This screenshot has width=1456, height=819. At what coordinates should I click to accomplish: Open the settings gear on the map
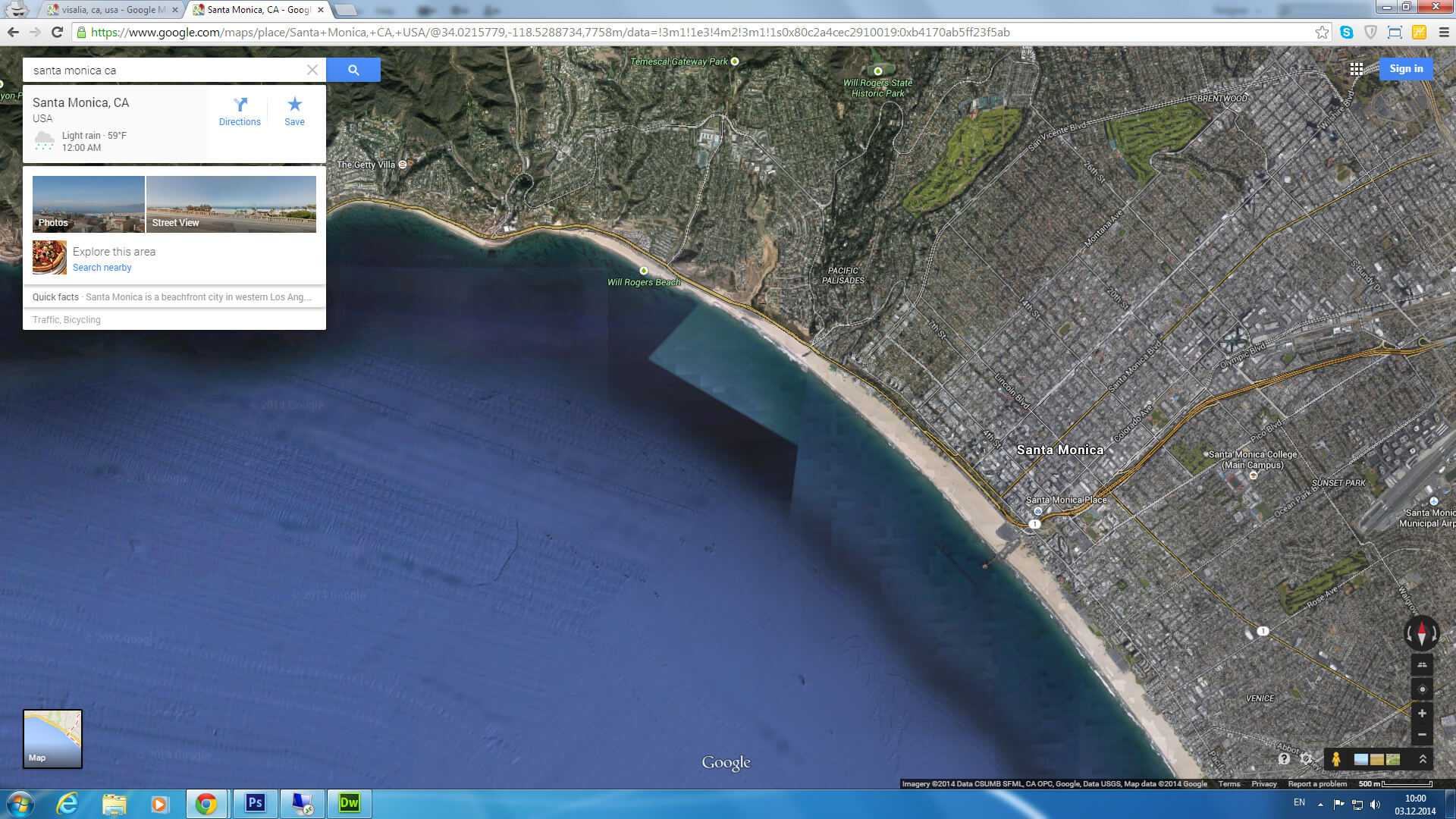(x=1306, y=758)
